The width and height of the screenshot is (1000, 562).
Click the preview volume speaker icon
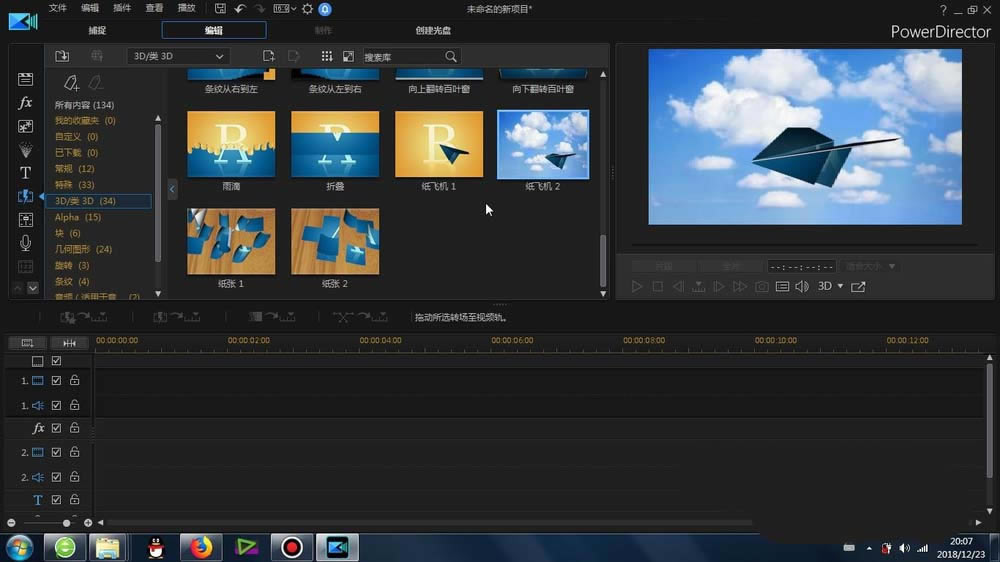pyautogui.click(x=801, y=287)
